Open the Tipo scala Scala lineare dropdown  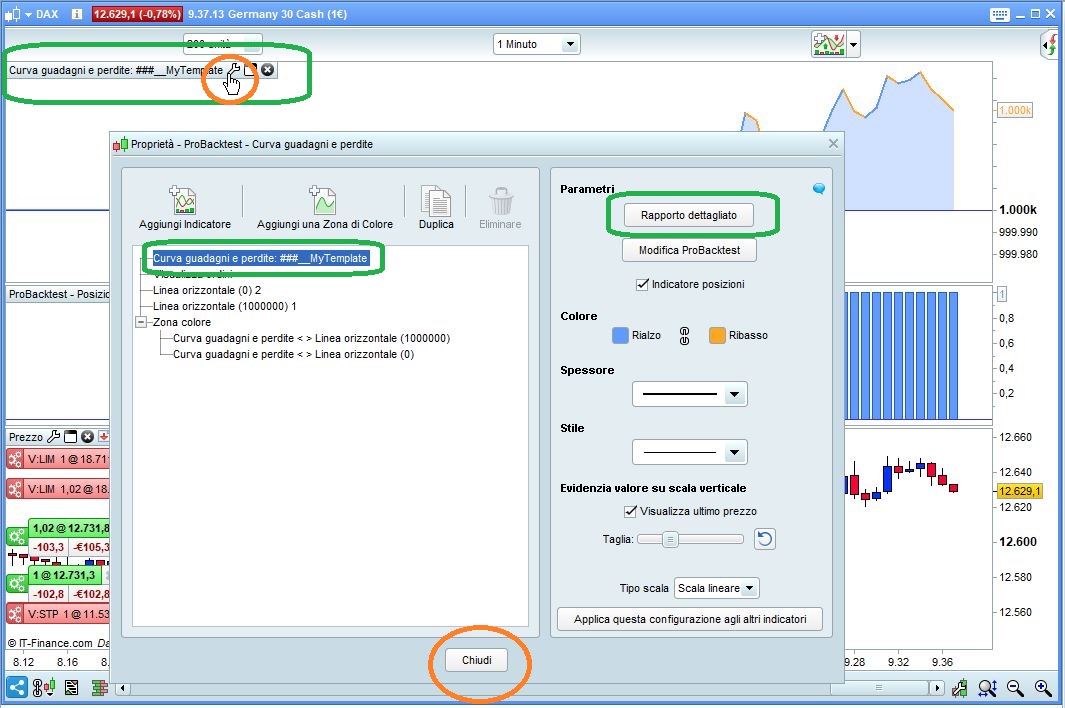coord(717,588)
